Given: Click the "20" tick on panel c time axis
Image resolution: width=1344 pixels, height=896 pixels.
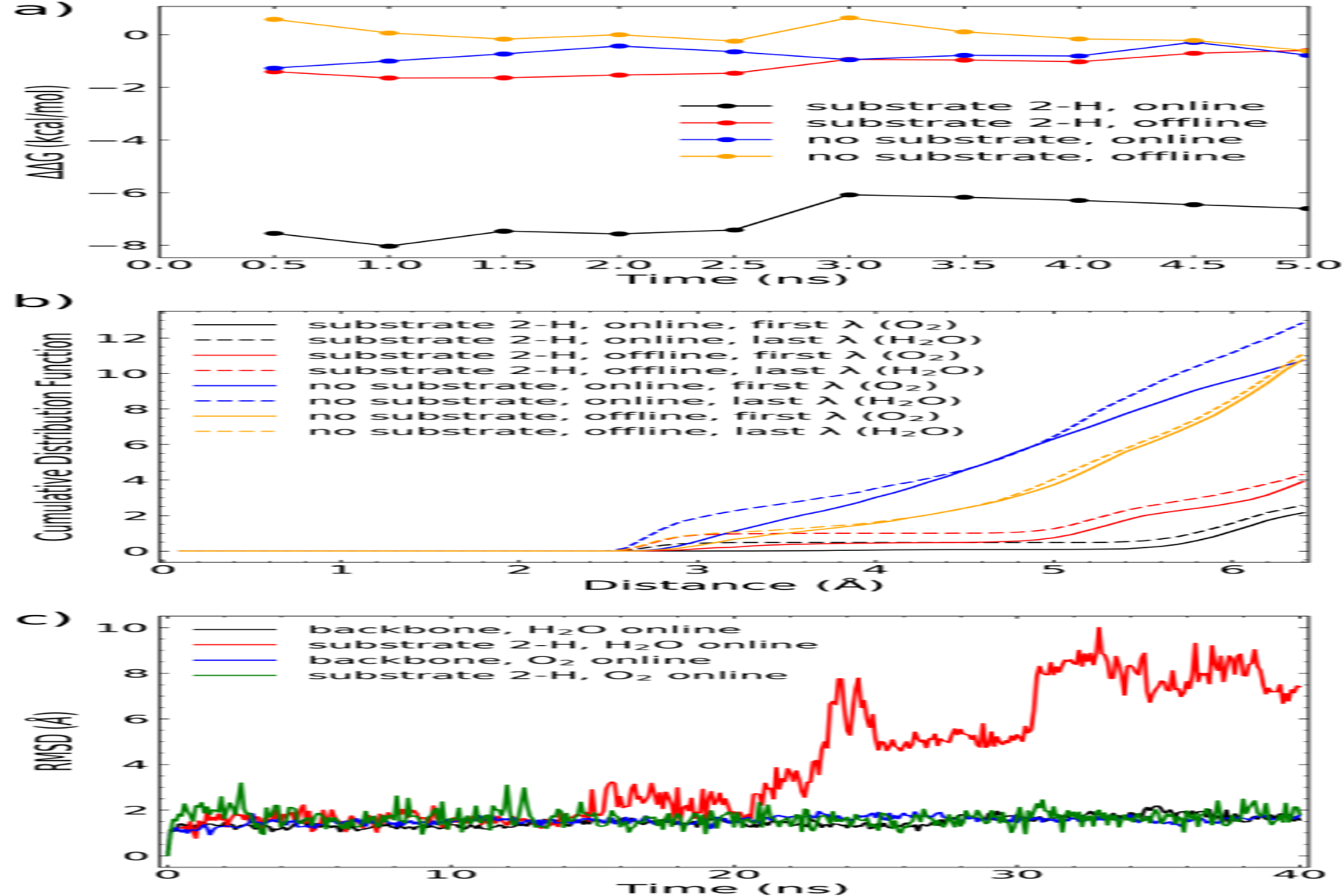Looking at the screenshot, I should point(733,874).
